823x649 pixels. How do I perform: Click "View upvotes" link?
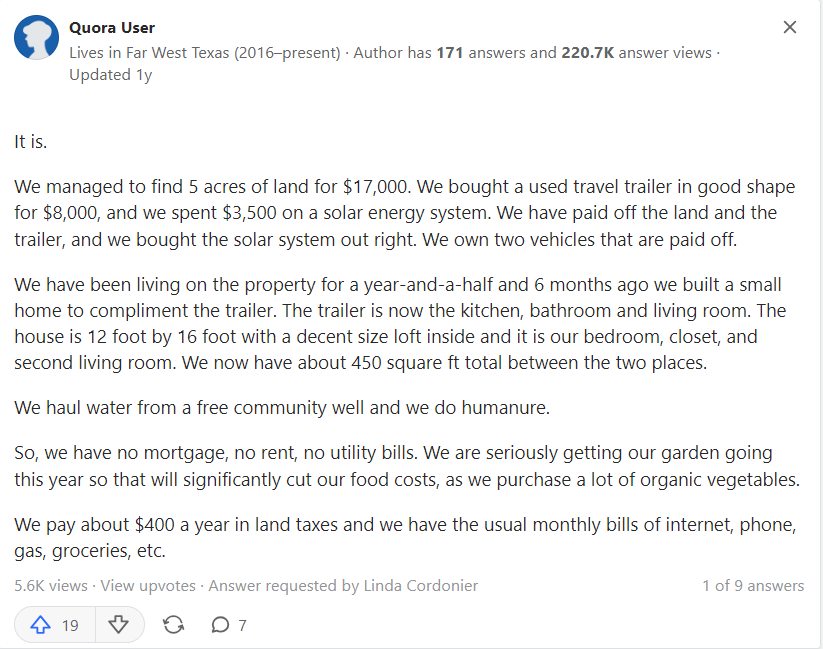pos(148,586)
